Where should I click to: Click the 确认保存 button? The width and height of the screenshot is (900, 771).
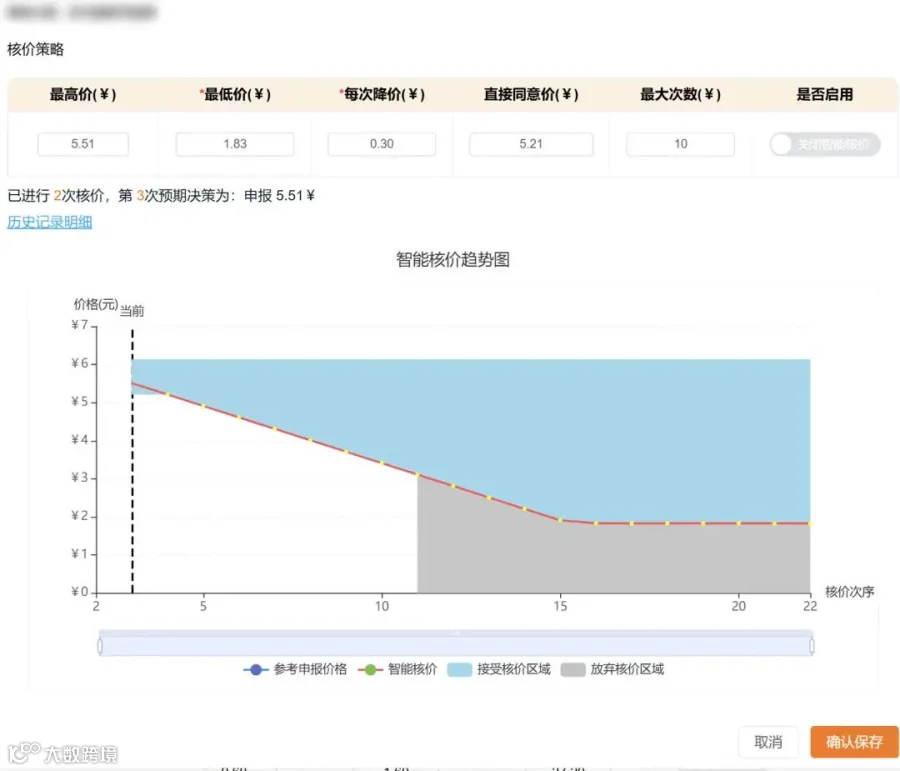pyautogui.click(x=854, y=742)
